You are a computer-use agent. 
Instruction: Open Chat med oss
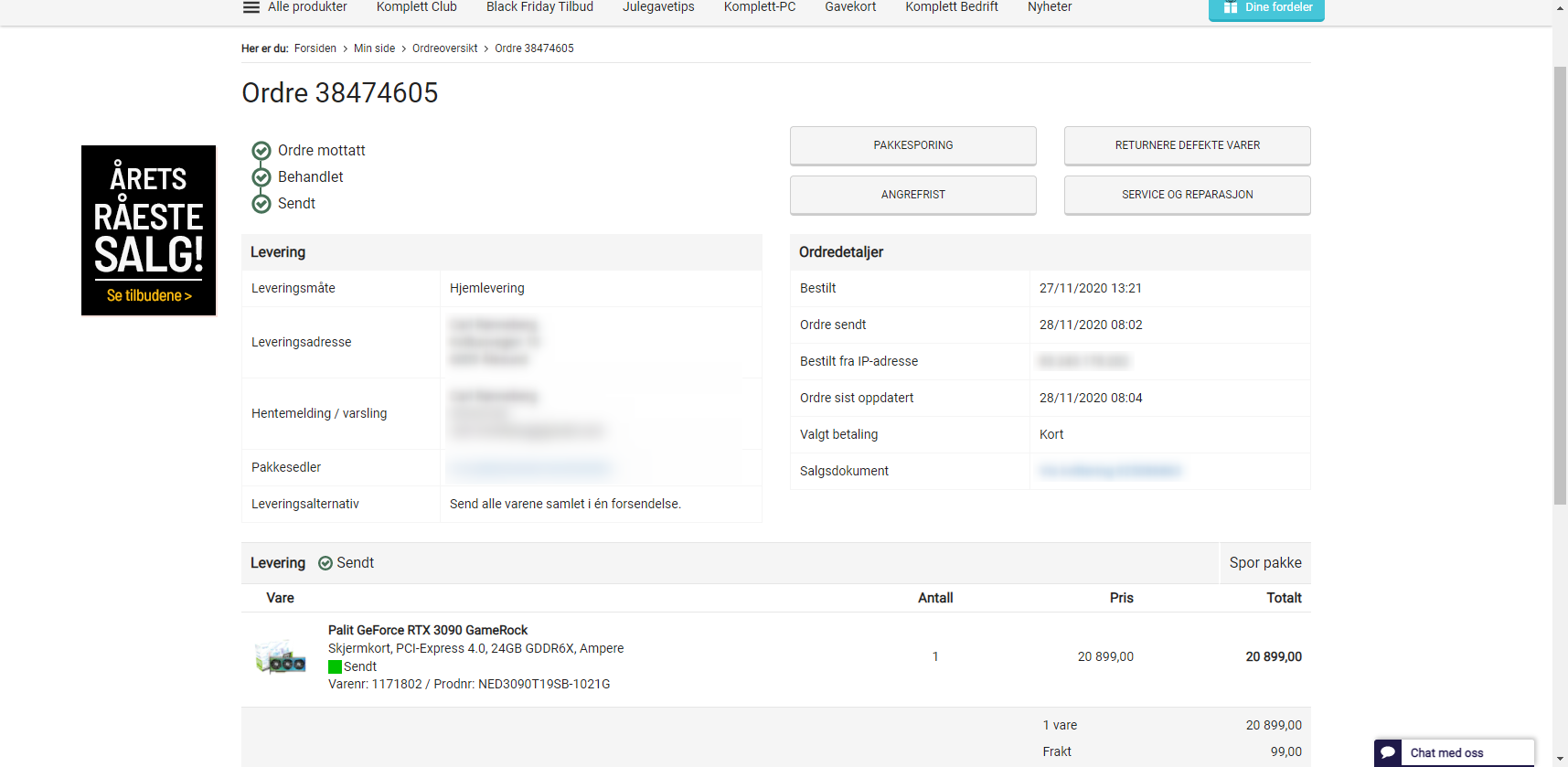[x=1455, y=752]
